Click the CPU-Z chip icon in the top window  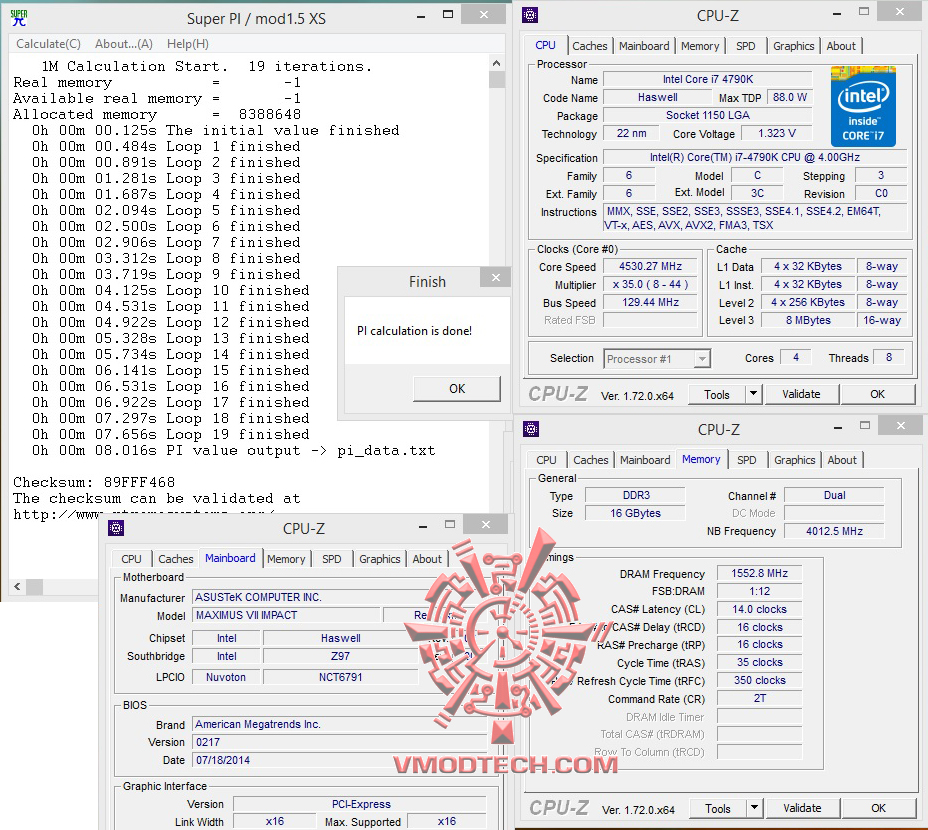click(x=530, y=15)
